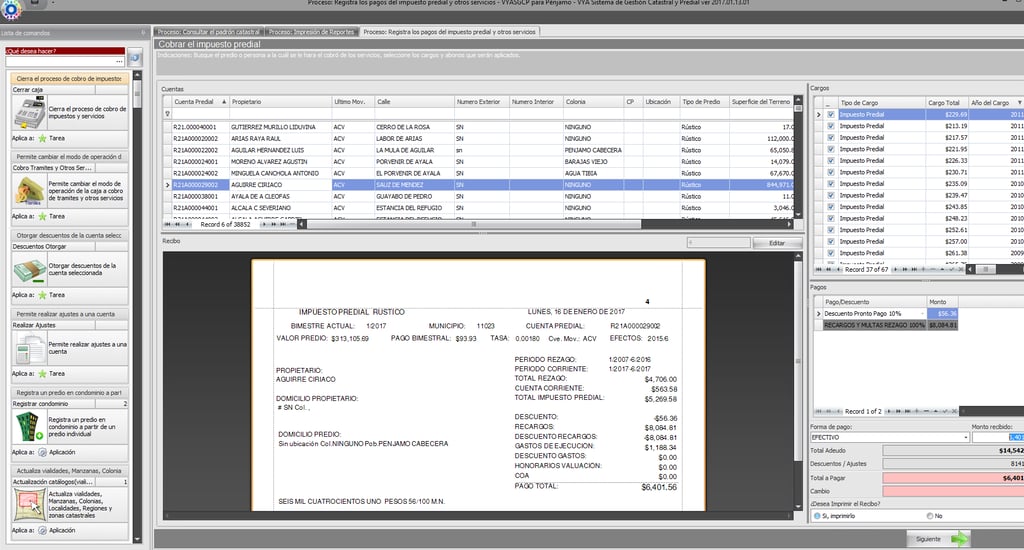Open the Actualización catálogos map icon
1024x550 pixels.
28,502
